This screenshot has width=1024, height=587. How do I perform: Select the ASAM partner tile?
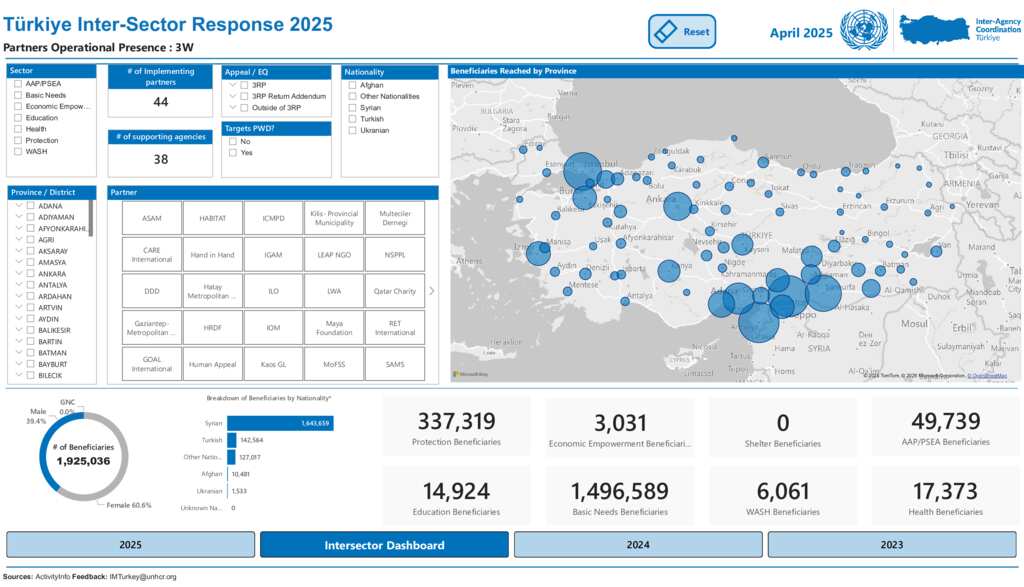click(152, 218)
